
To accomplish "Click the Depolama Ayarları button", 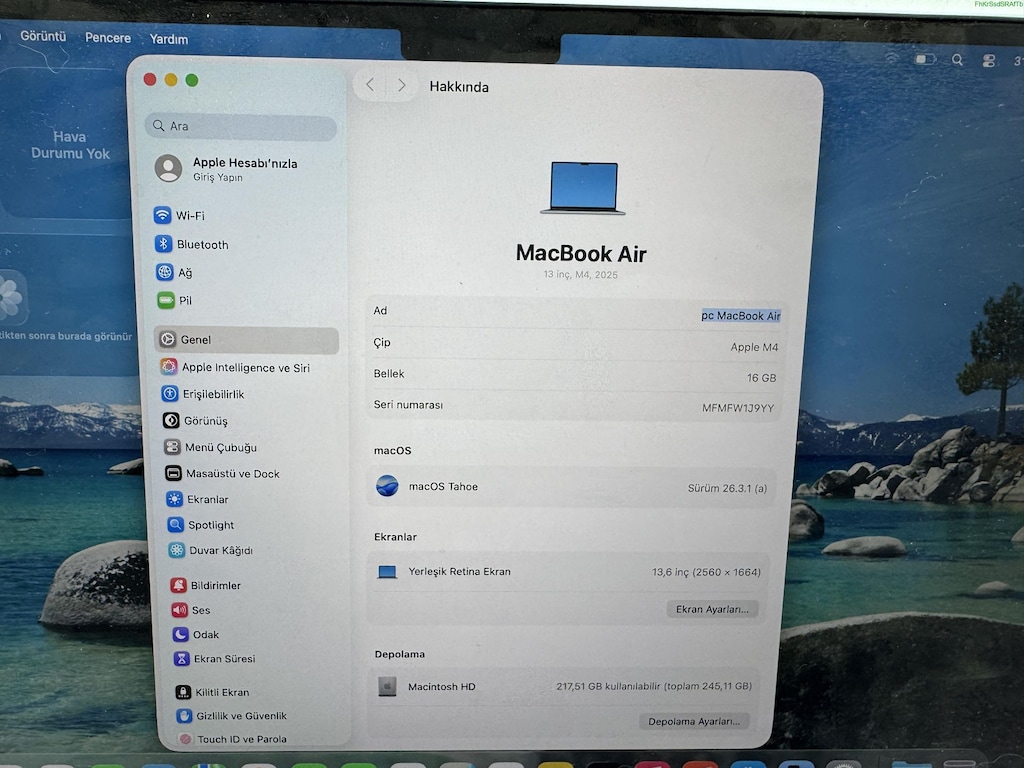I will 694,721.
